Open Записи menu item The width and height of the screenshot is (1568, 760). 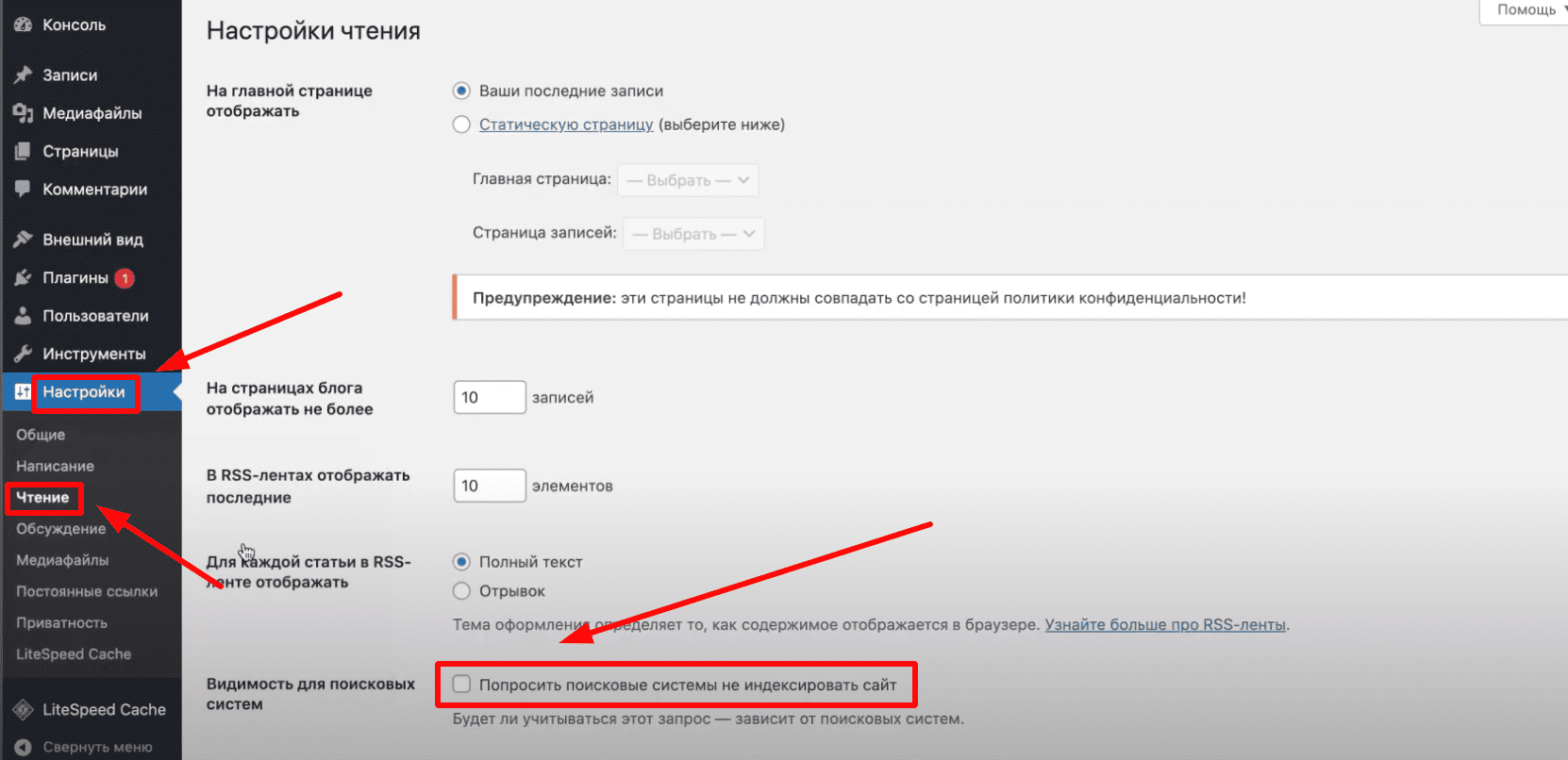[x=91, y=74]
